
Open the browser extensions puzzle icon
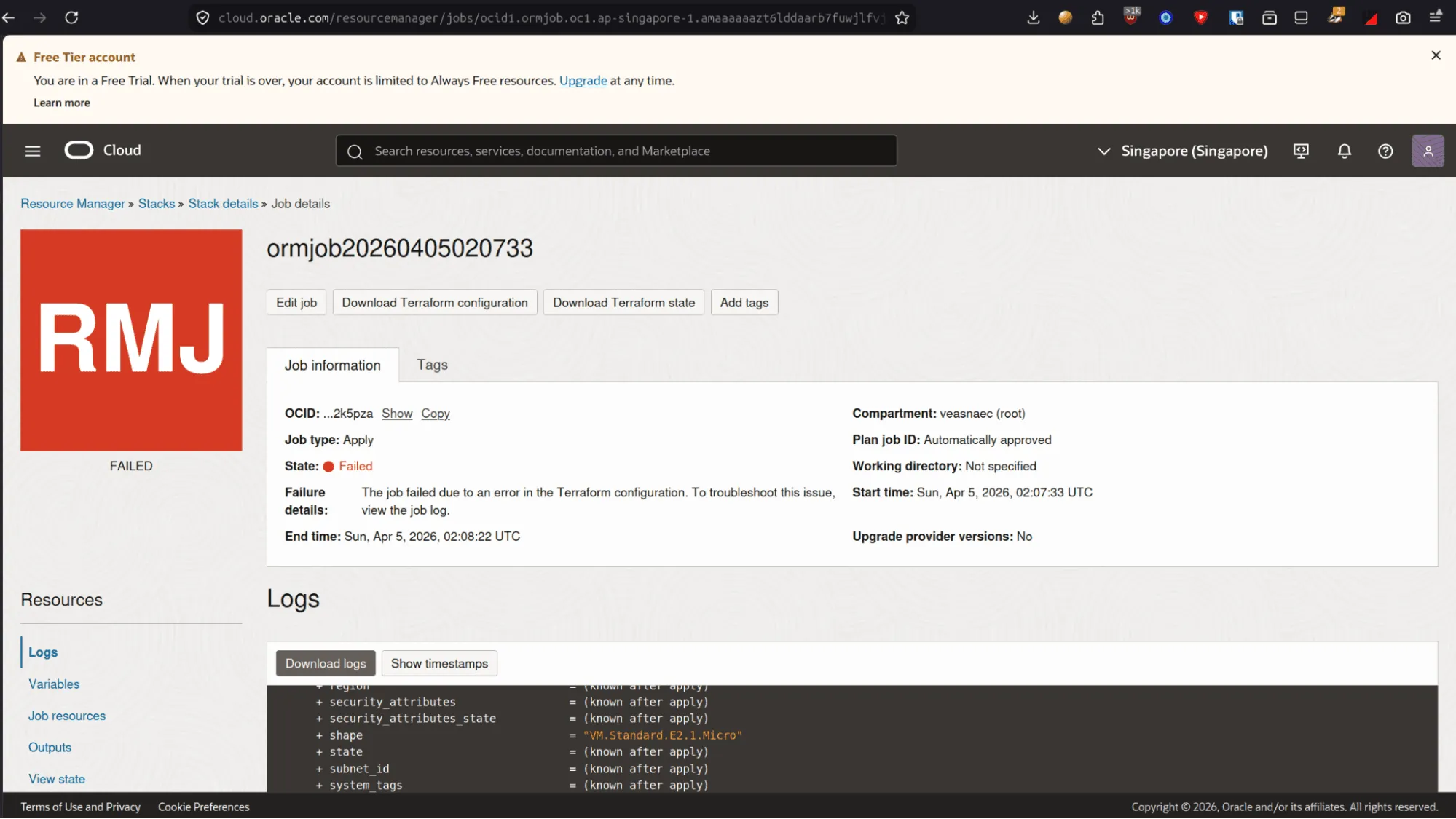click(1098, 17)
